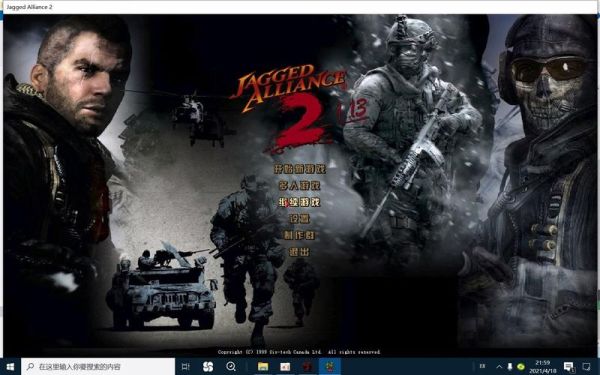Screen dimensions: 600x375
Task: Open the Windows Start menu
Action: [x=10, y=367]
